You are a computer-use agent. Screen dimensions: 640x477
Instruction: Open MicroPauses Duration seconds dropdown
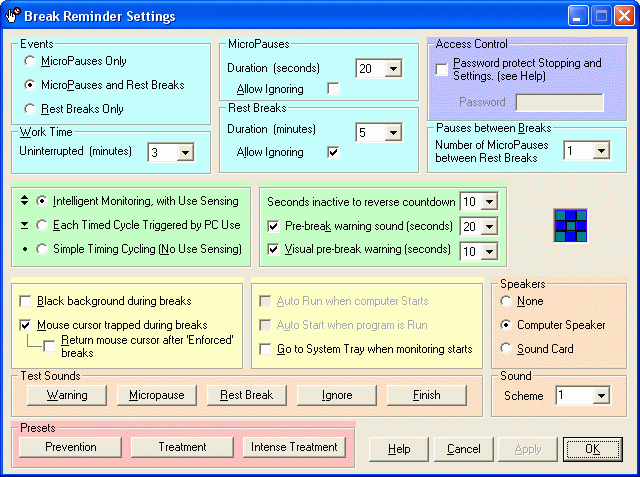(393, 69)
